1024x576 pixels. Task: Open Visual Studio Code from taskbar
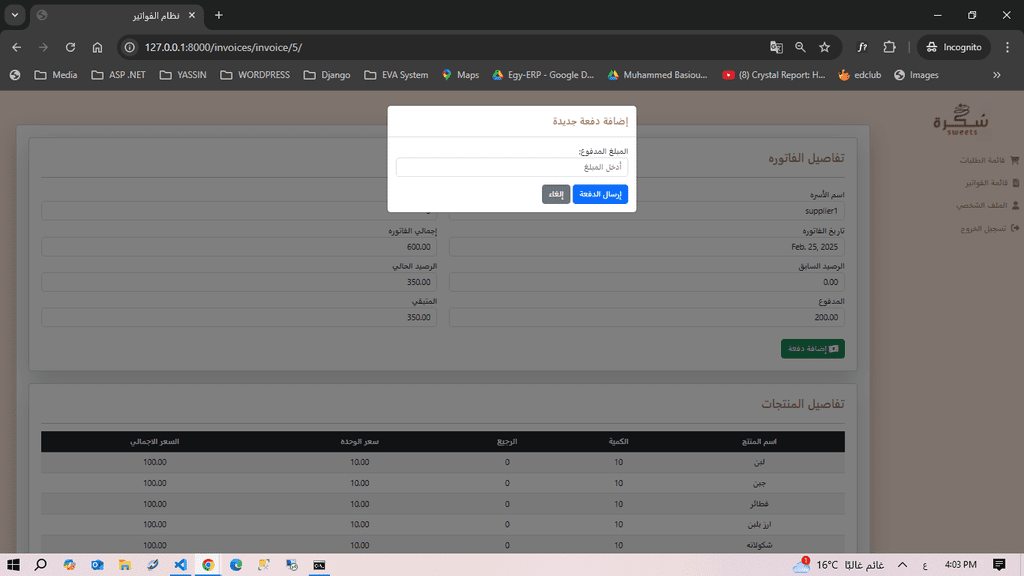click(x=180, y=565)
